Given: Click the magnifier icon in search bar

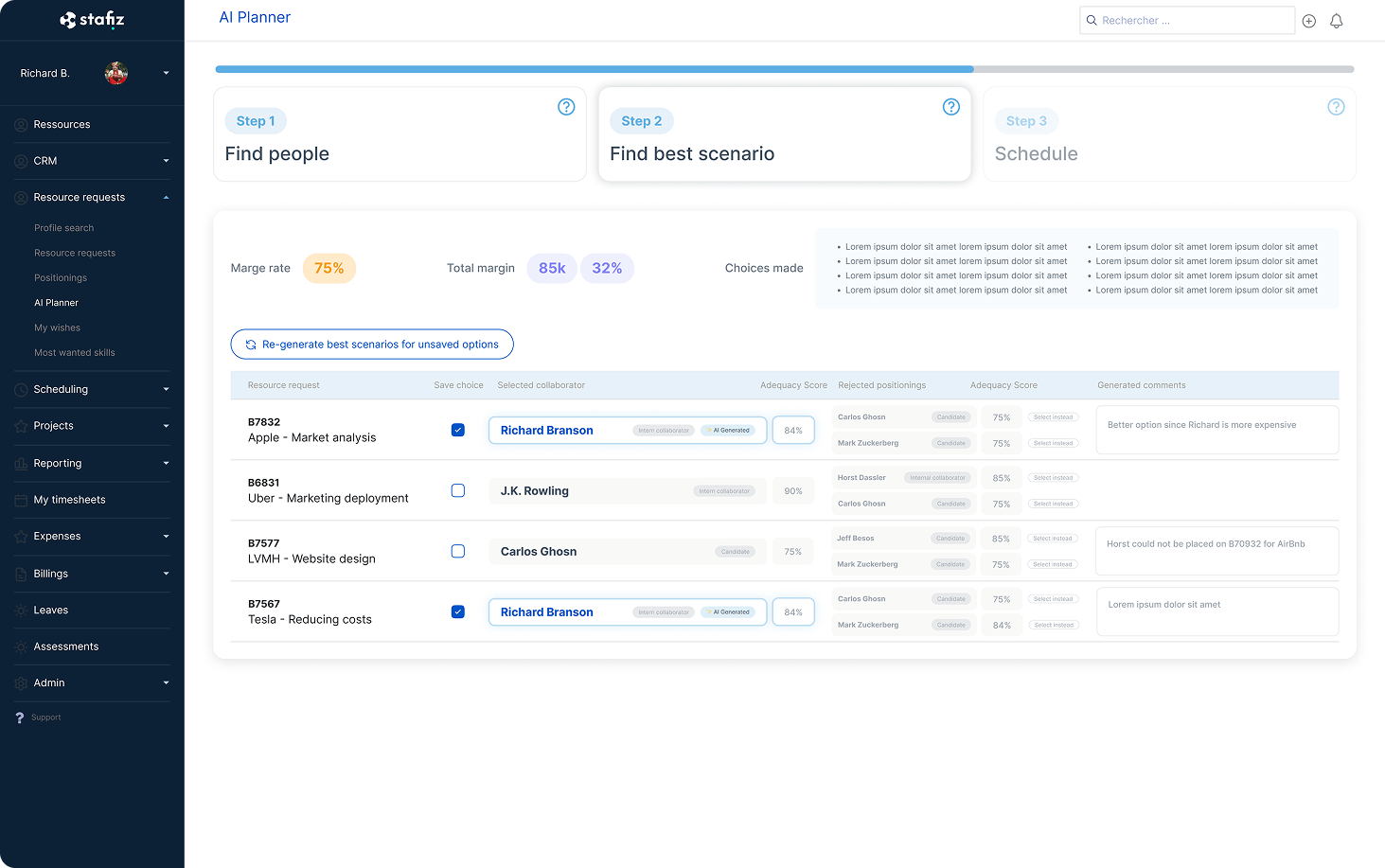Looking at the screenshot, I should pos(1092,20).
